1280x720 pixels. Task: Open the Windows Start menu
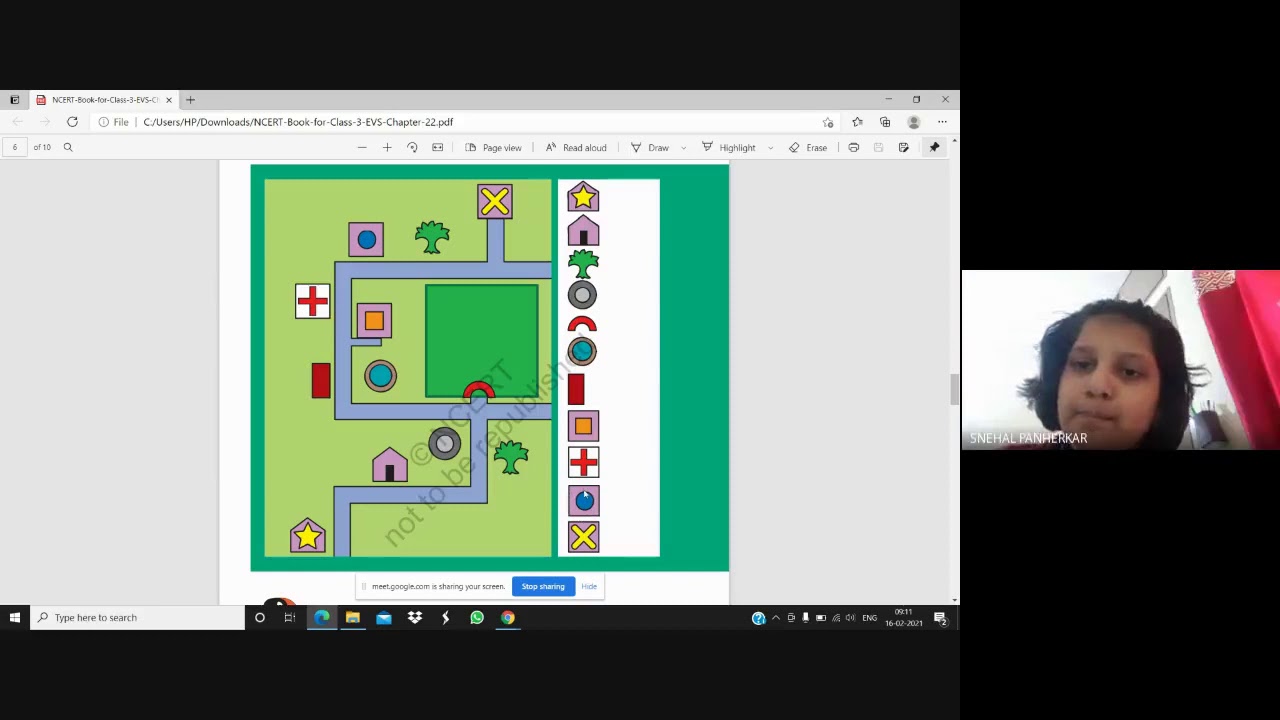pos(14,618)
